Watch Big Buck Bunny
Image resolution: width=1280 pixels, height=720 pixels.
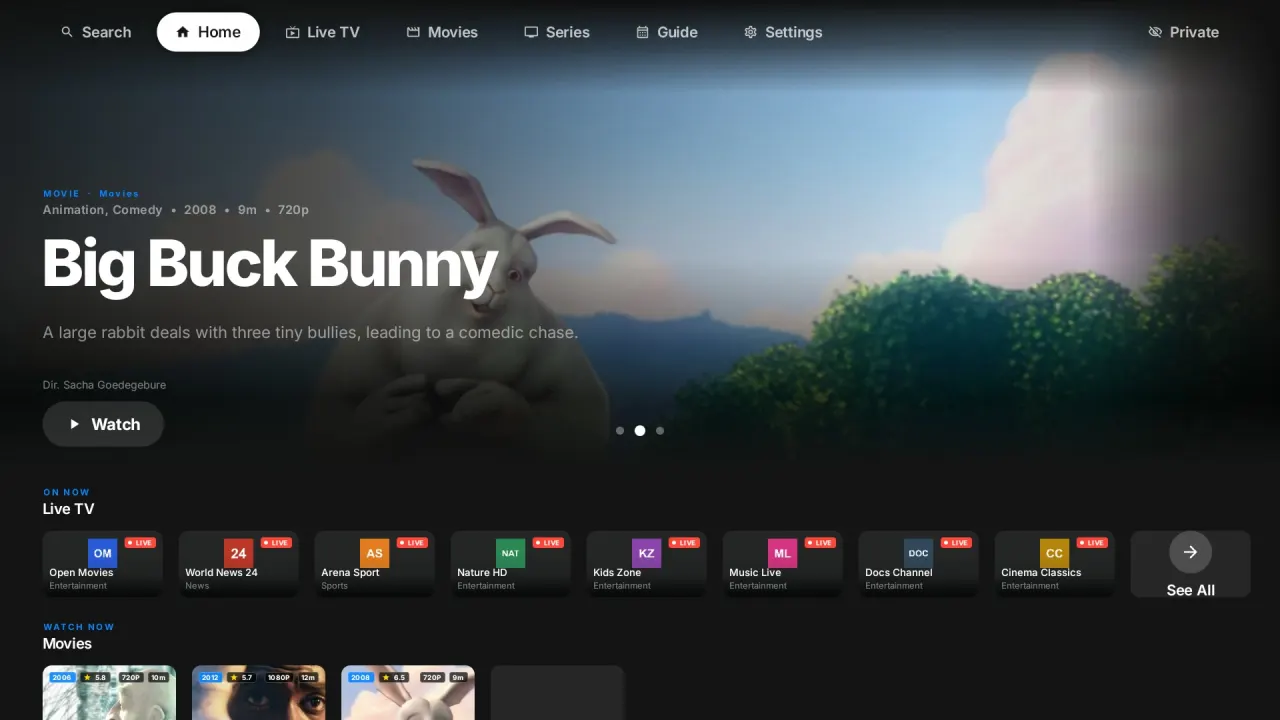click(x=103, y=424)
